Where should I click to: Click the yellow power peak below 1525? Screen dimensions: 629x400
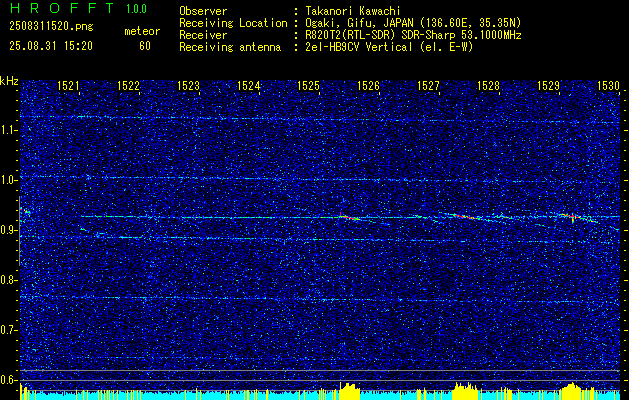[349, 391]
